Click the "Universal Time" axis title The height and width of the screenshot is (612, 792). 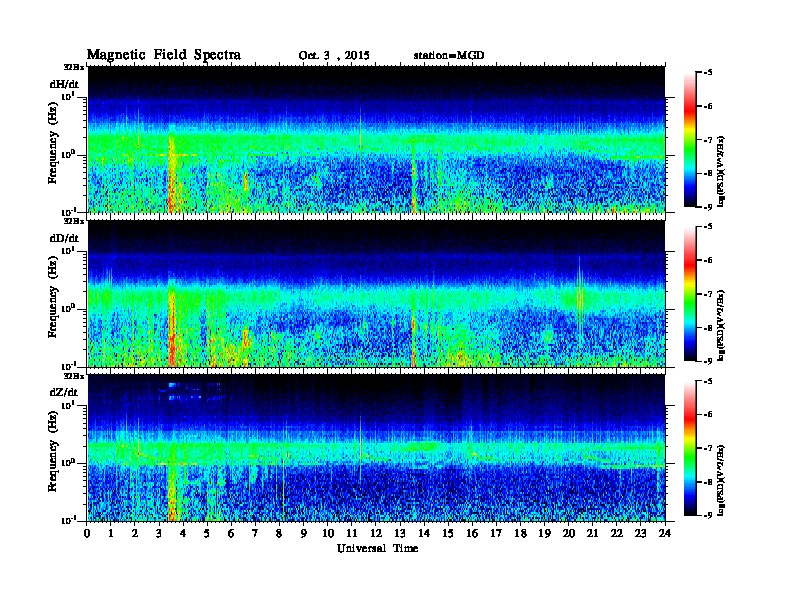tap(377, 548)
